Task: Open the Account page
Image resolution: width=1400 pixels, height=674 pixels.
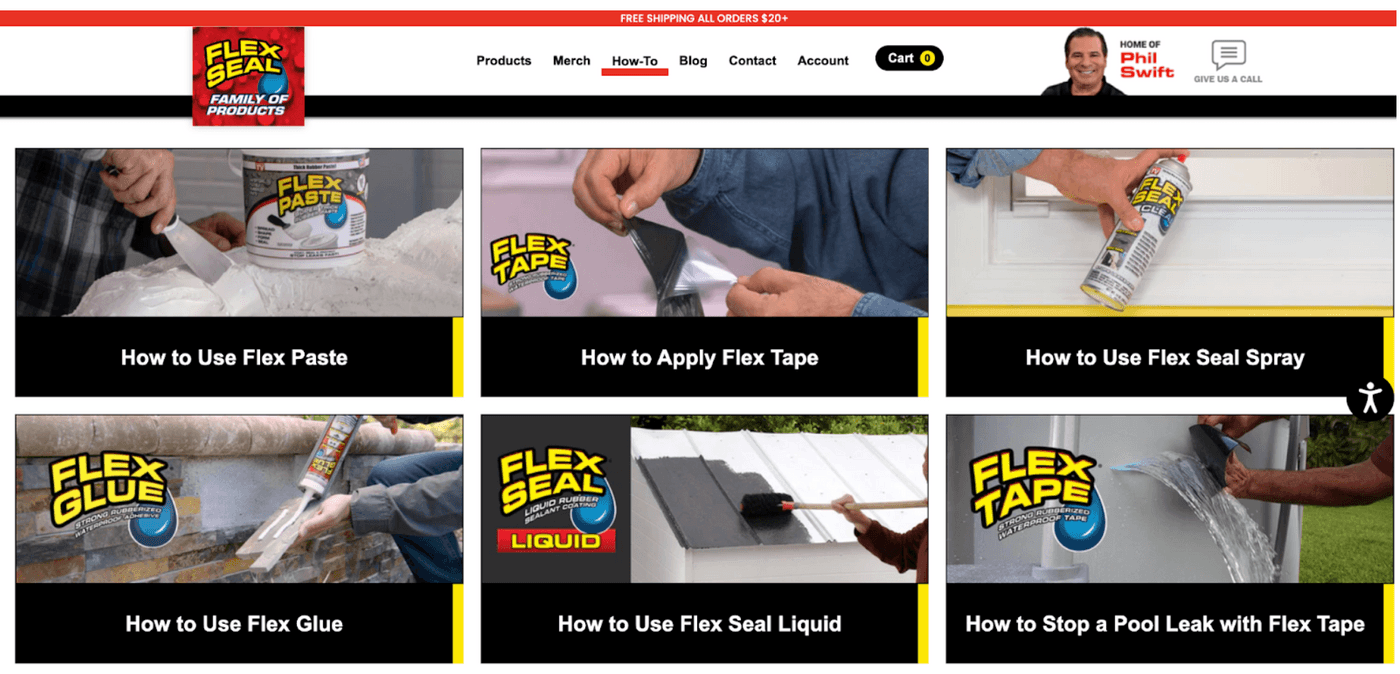Action: pyautogui.click(x=823, y=60)
